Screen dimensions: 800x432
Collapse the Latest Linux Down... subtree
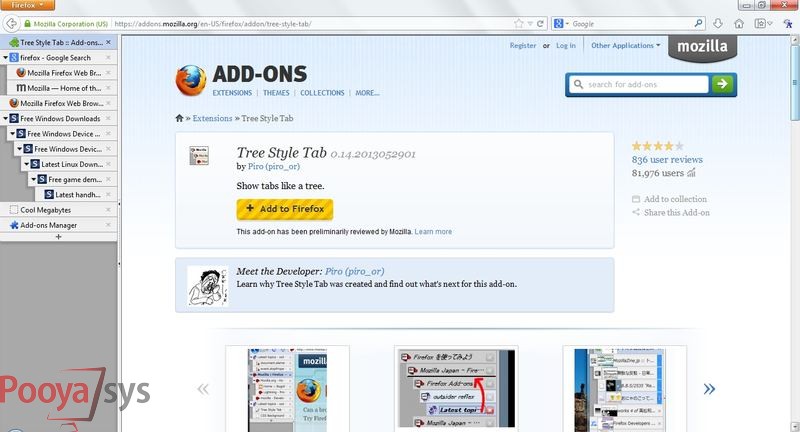(x=27, y=164)
